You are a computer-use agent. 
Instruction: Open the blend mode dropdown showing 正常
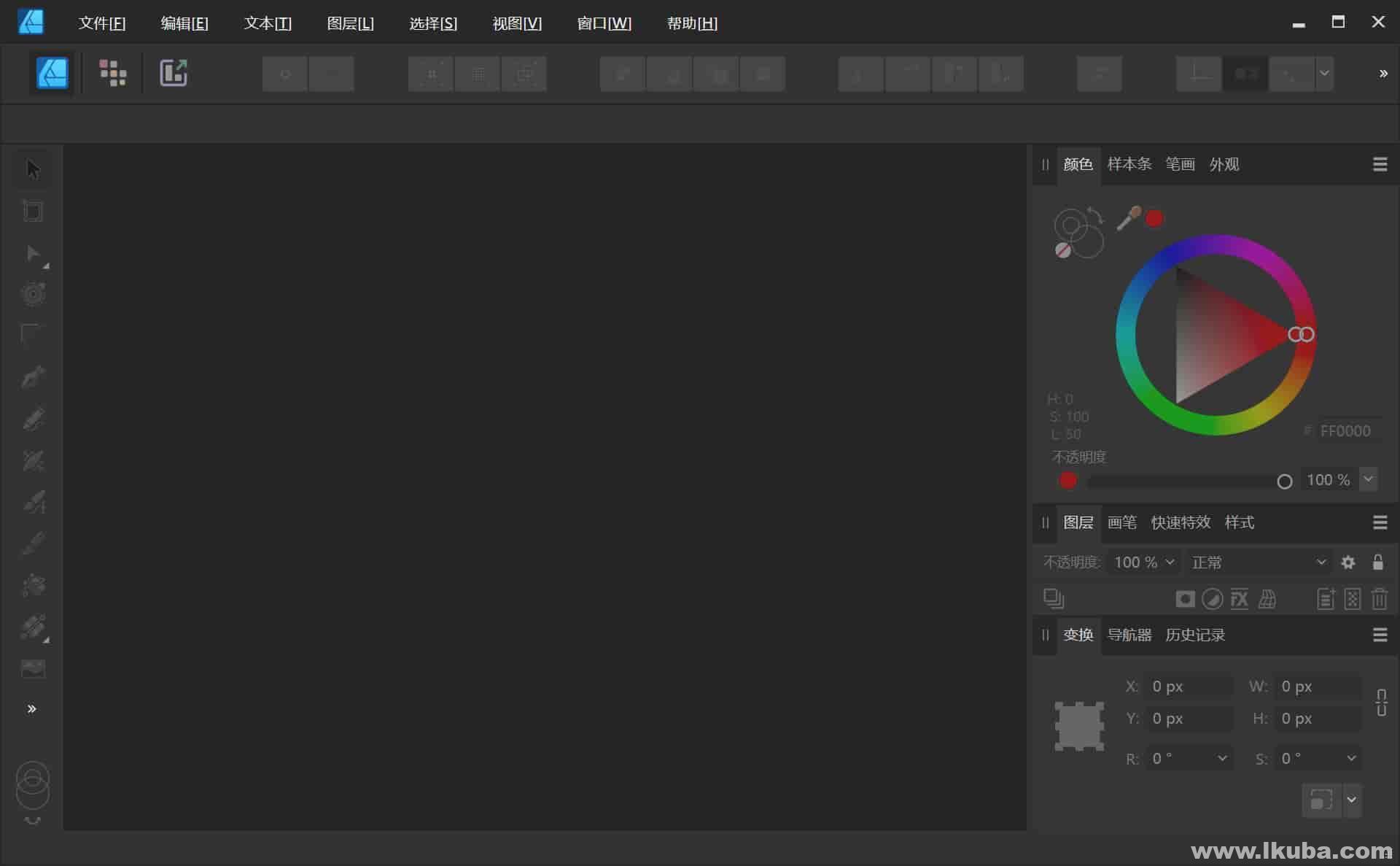(1258, 562)
